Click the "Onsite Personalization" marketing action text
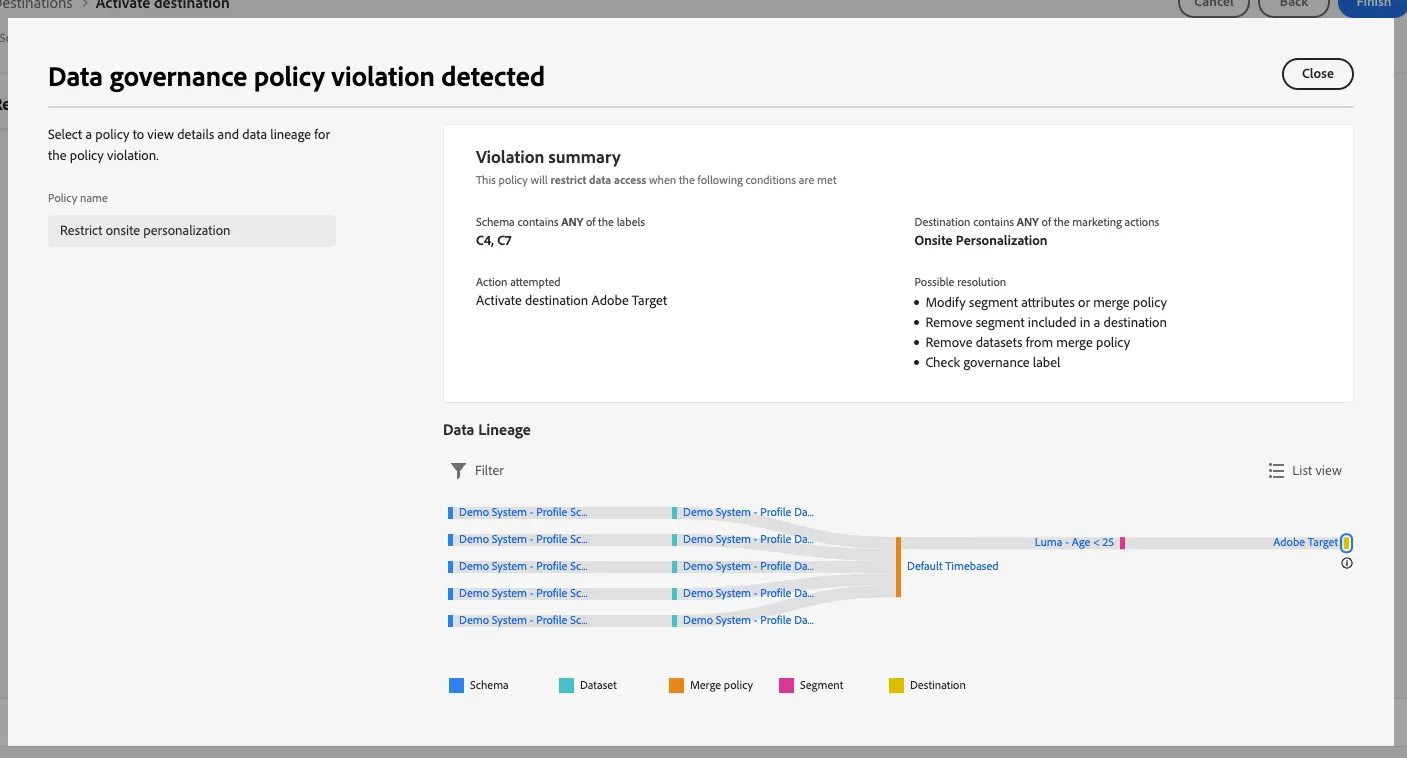The image size is (1407, 758). (x=981, y=240)
